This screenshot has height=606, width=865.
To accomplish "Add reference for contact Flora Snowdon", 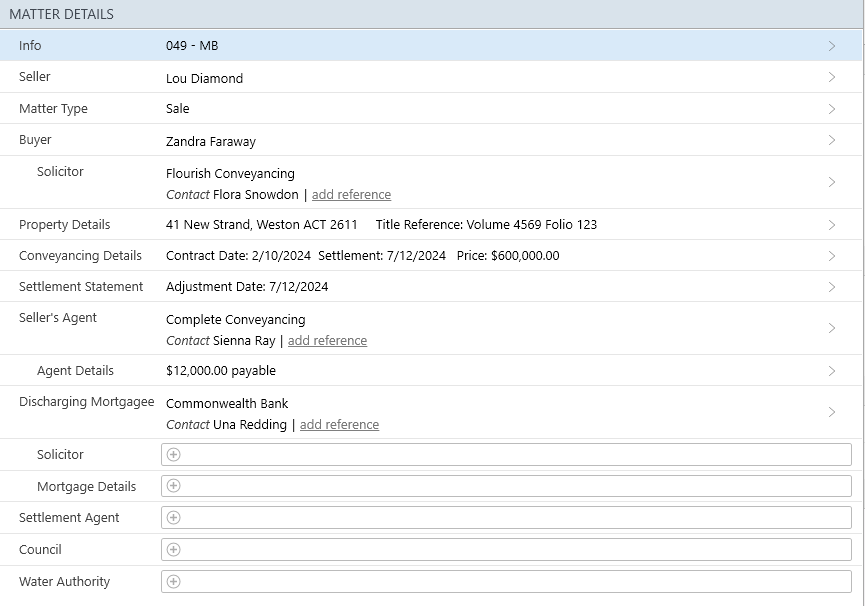I will coord(351,195).
